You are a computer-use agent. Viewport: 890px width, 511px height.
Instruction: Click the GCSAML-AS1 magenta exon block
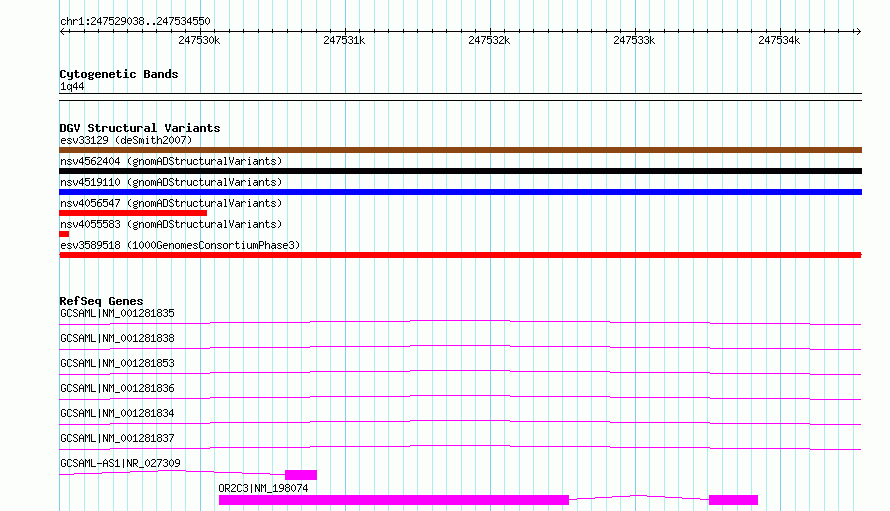301,475
